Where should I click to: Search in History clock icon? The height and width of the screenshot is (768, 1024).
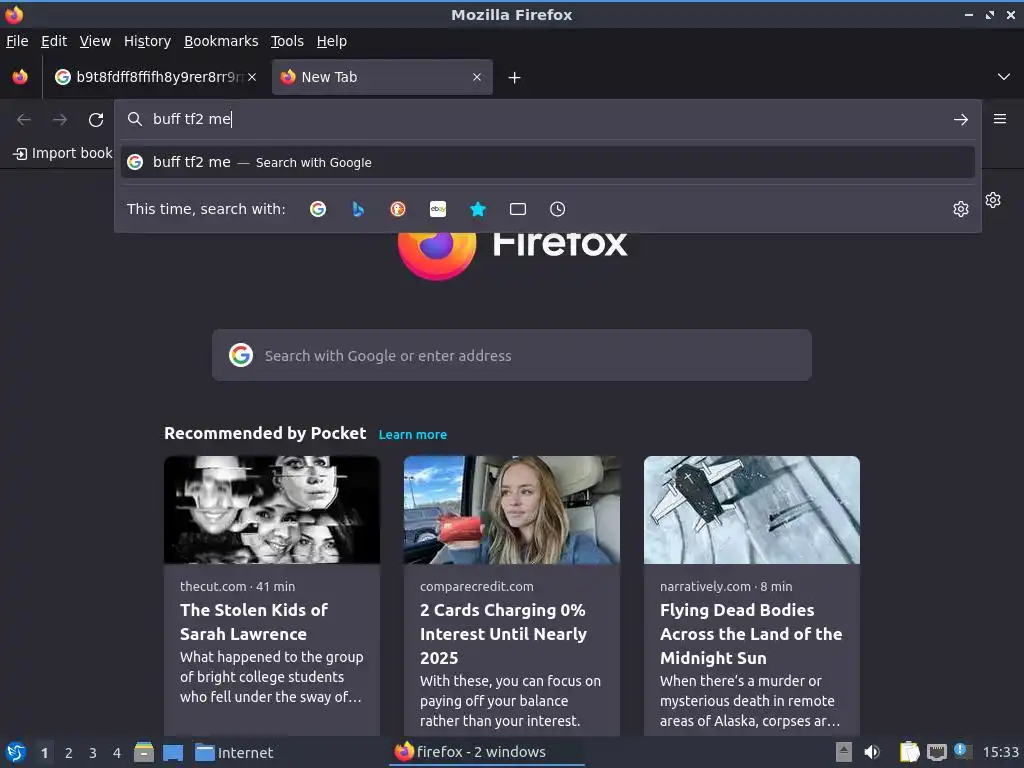click(558, 209)
